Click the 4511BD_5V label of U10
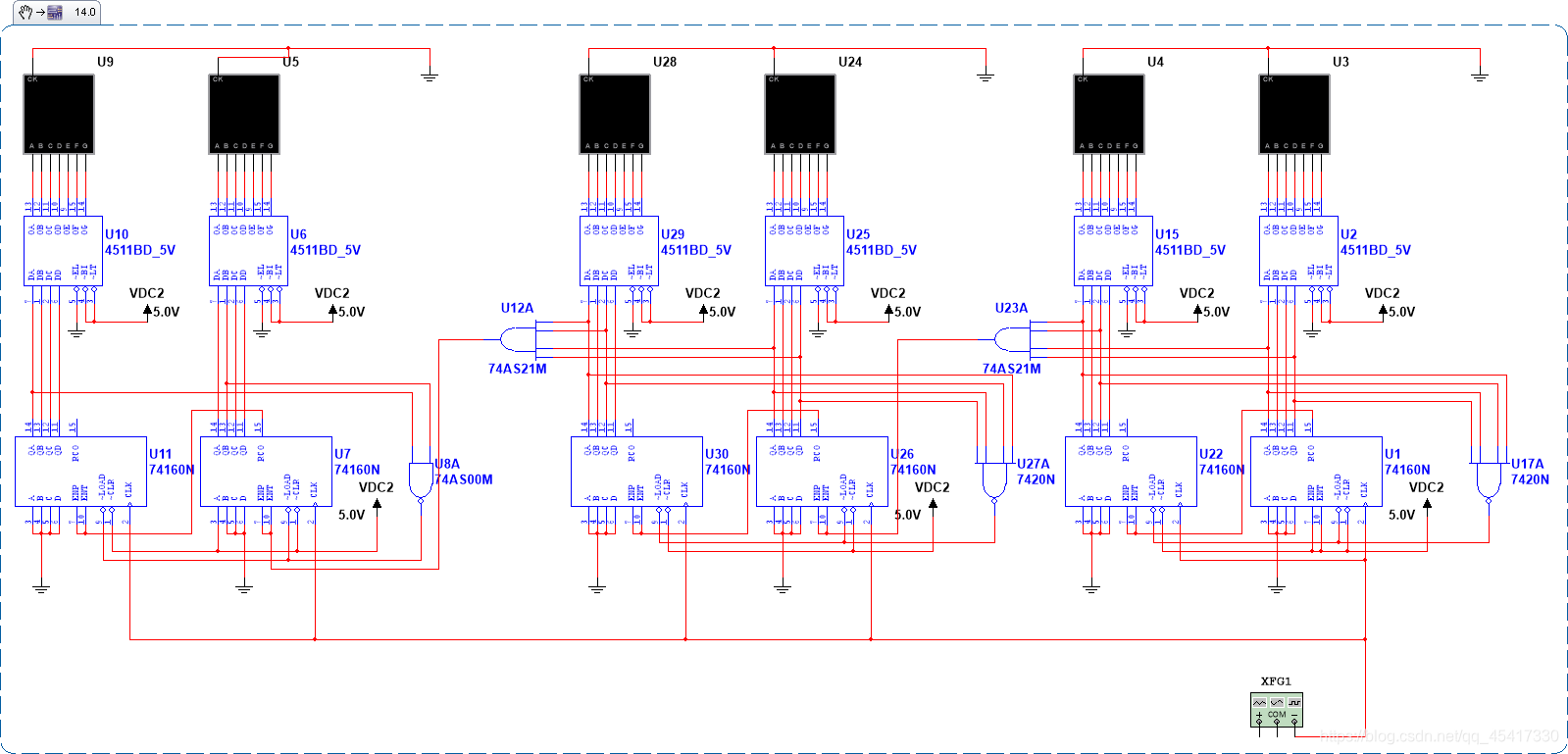Image resolution: width=1568 pixels, height=754 pixels. pyautogui.click(x=140, y=250)
